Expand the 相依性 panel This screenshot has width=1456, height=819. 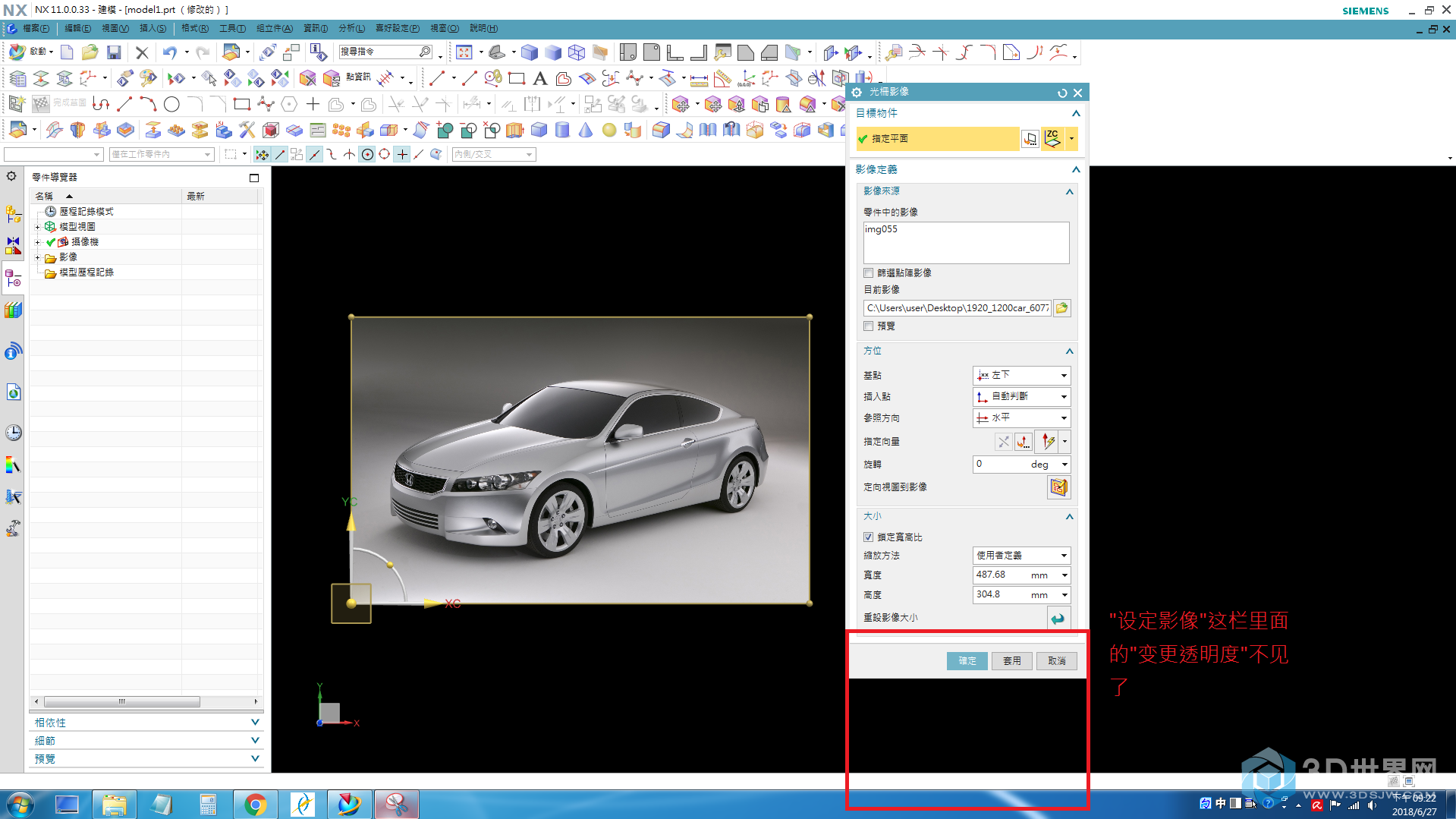tap(255, 723)
